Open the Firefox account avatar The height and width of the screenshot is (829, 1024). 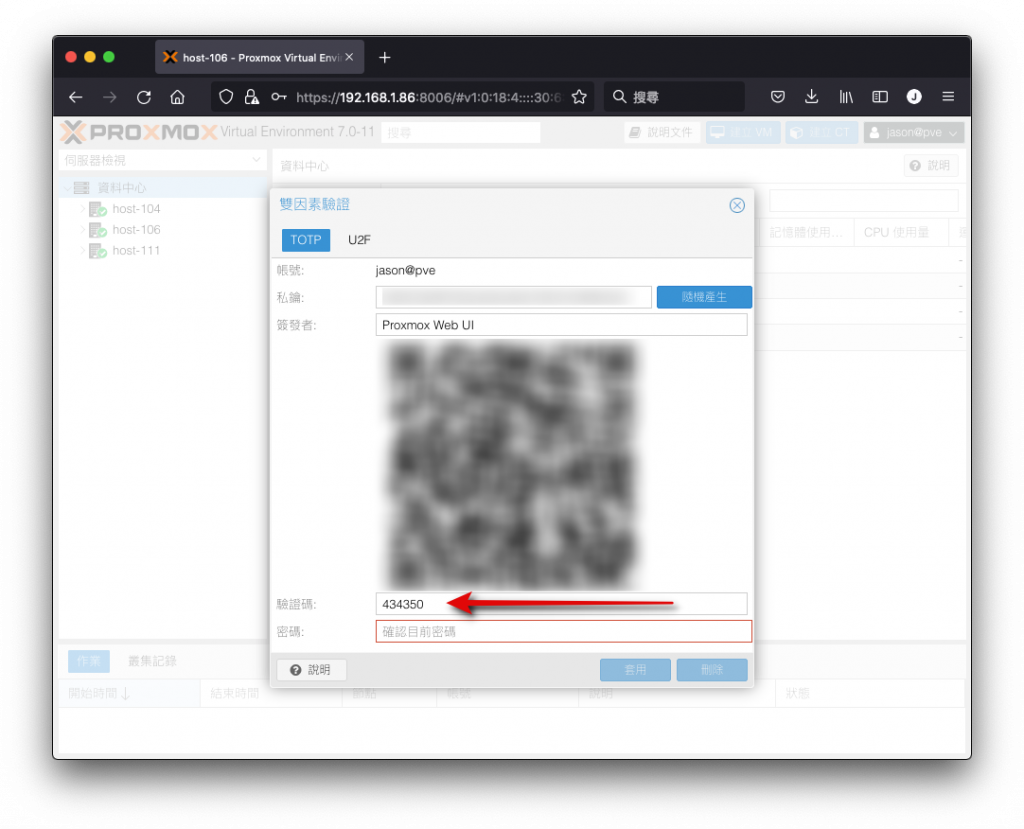click(x=914, y=97)
